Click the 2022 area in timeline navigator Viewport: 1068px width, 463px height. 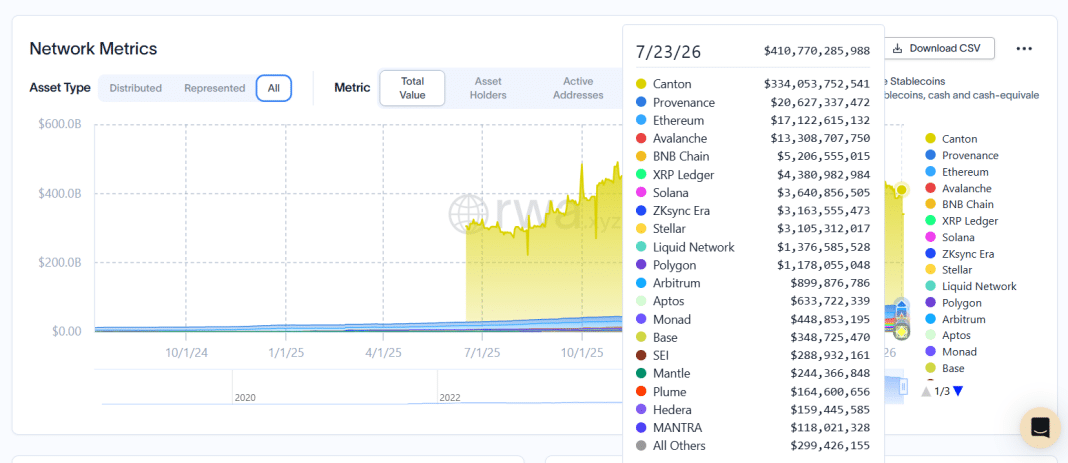pos(450,398)
